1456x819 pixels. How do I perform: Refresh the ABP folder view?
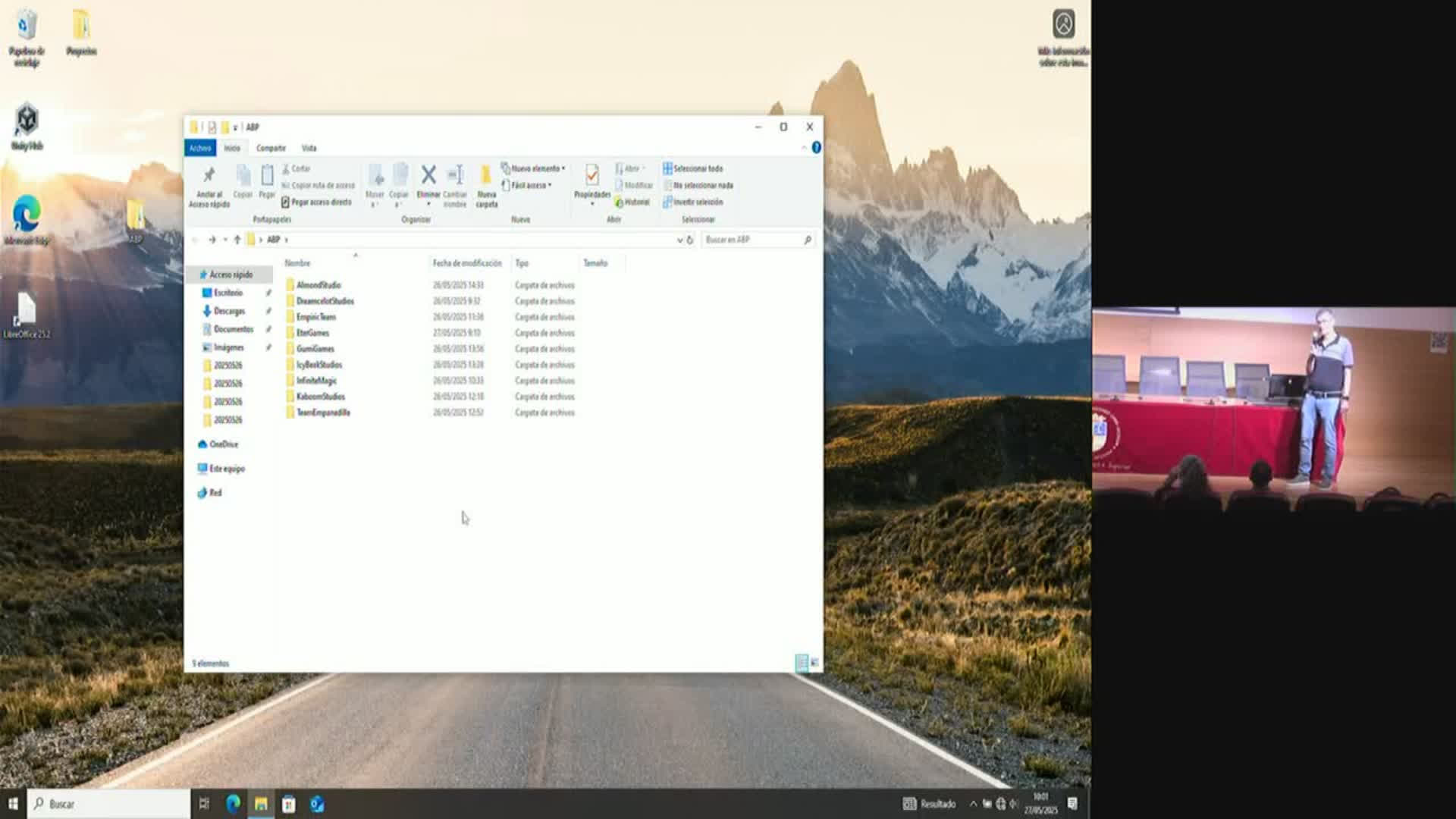[x=690, y=240]
